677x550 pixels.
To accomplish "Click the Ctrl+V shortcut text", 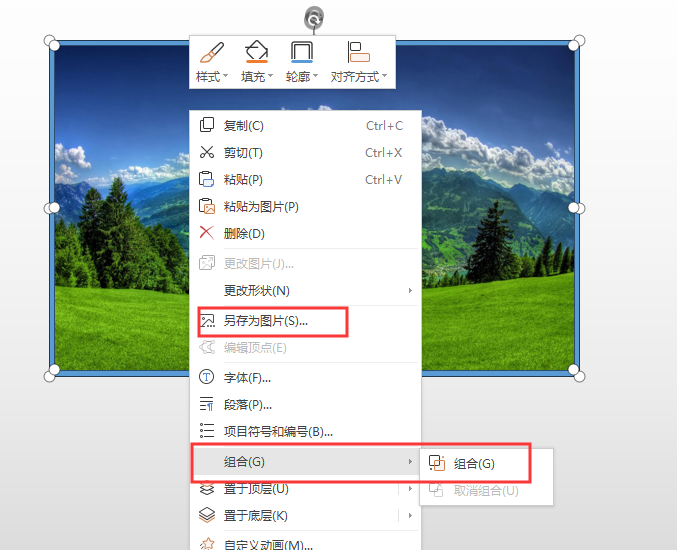I will pyautogui.click(x=383, y=179).
